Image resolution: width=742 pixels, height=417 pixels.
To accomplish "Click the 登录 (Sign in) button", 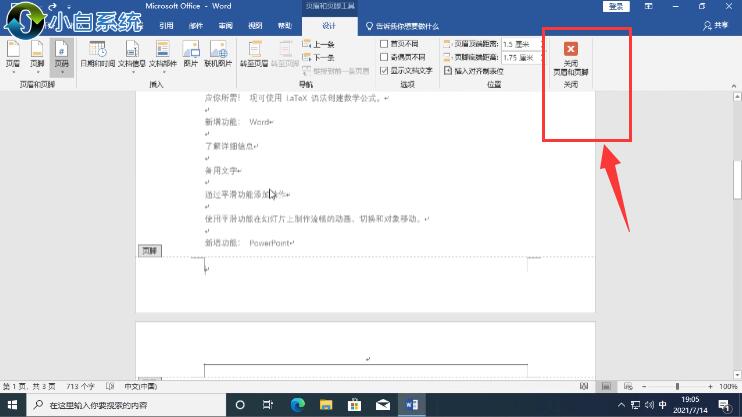I will 616,6.
